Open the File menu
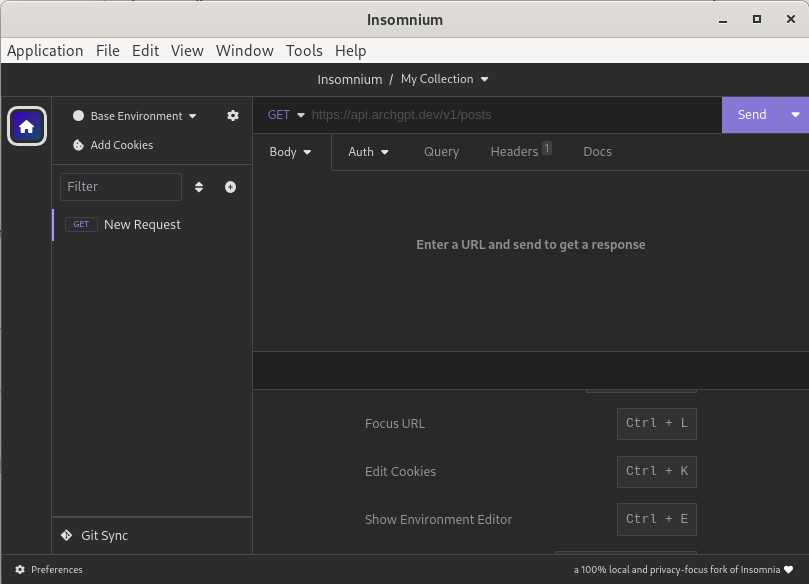Image resolution: width=809 pixels, height=584 pixels. pyautogui.click(x=108, y=51)
